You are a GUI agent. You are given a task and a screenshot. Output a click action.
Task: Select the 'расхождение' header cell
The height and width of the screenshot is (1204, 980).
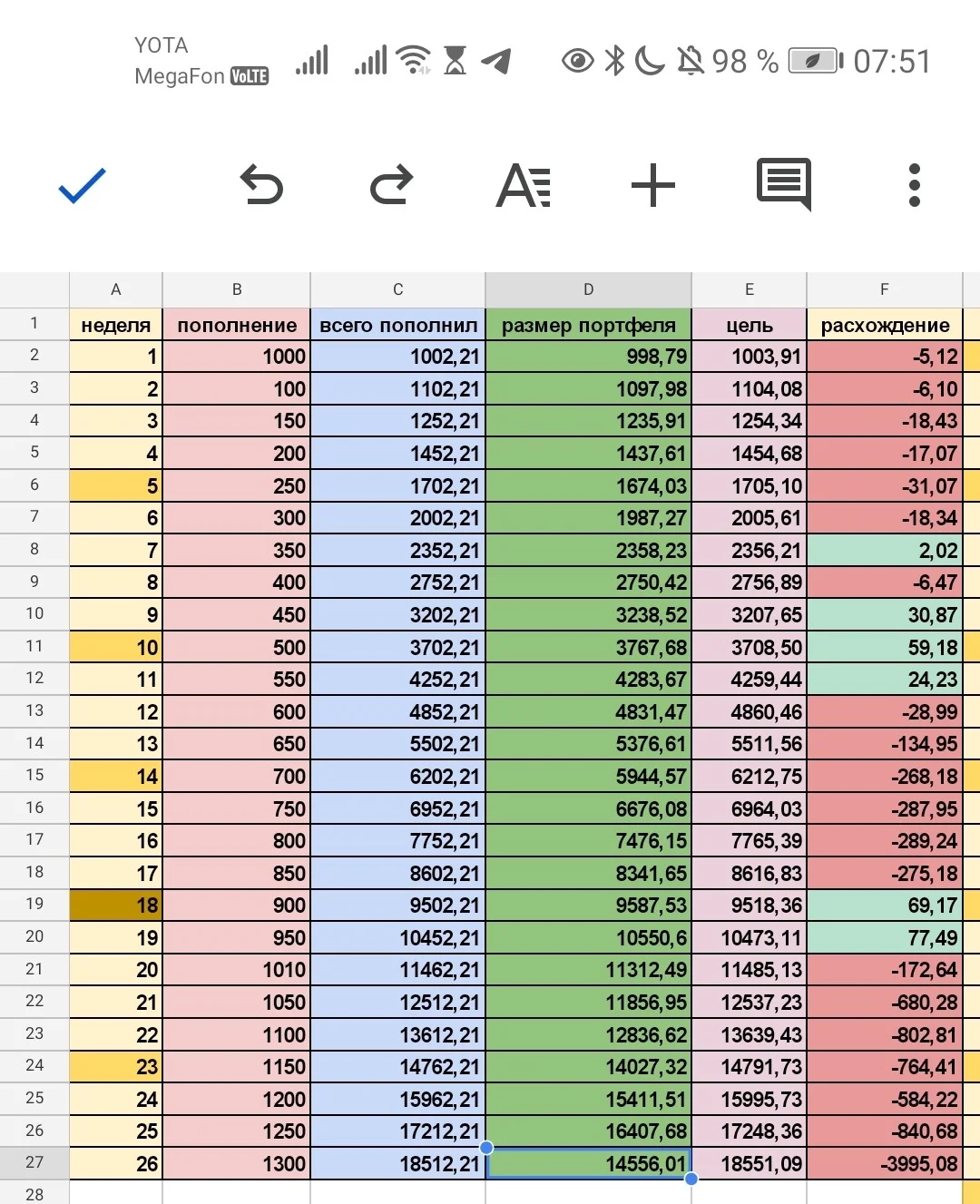pyautogui.click(x=885, y=325)
